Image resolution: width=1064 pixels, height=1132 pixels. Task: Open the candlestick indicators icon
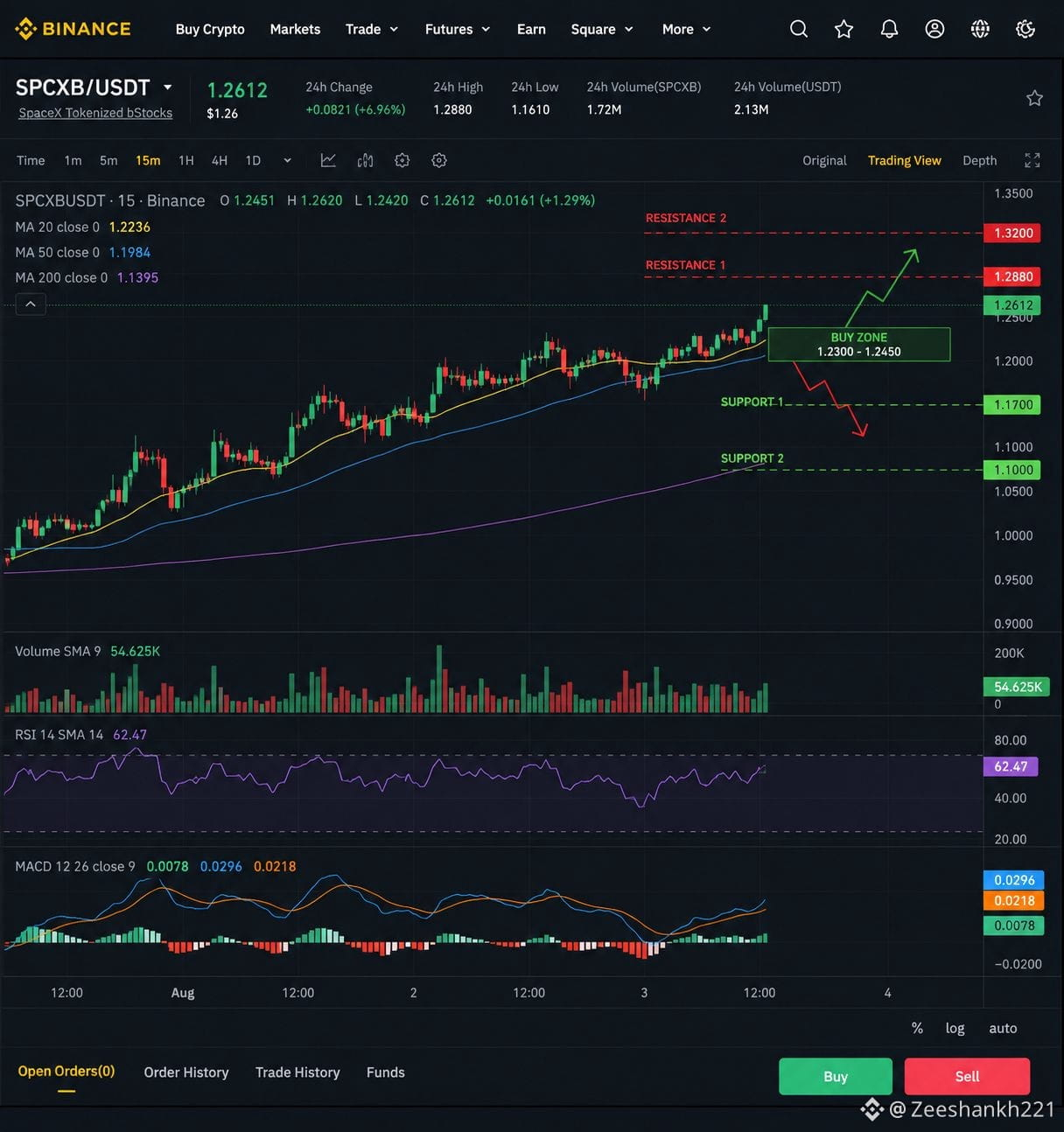[366, 160]
